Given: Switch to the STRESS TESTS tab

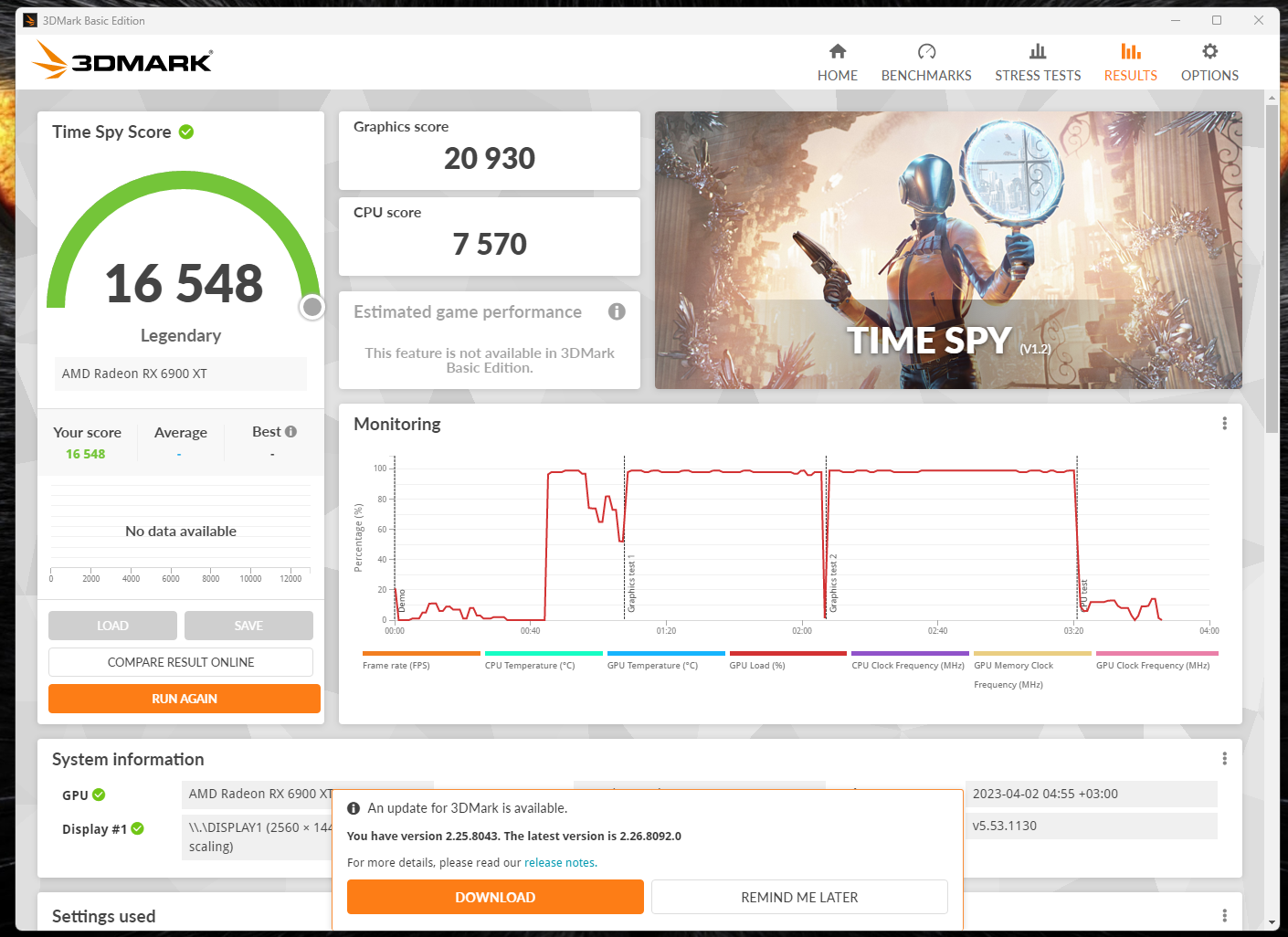Looking at the screenshot, I should coord(1038,76).
